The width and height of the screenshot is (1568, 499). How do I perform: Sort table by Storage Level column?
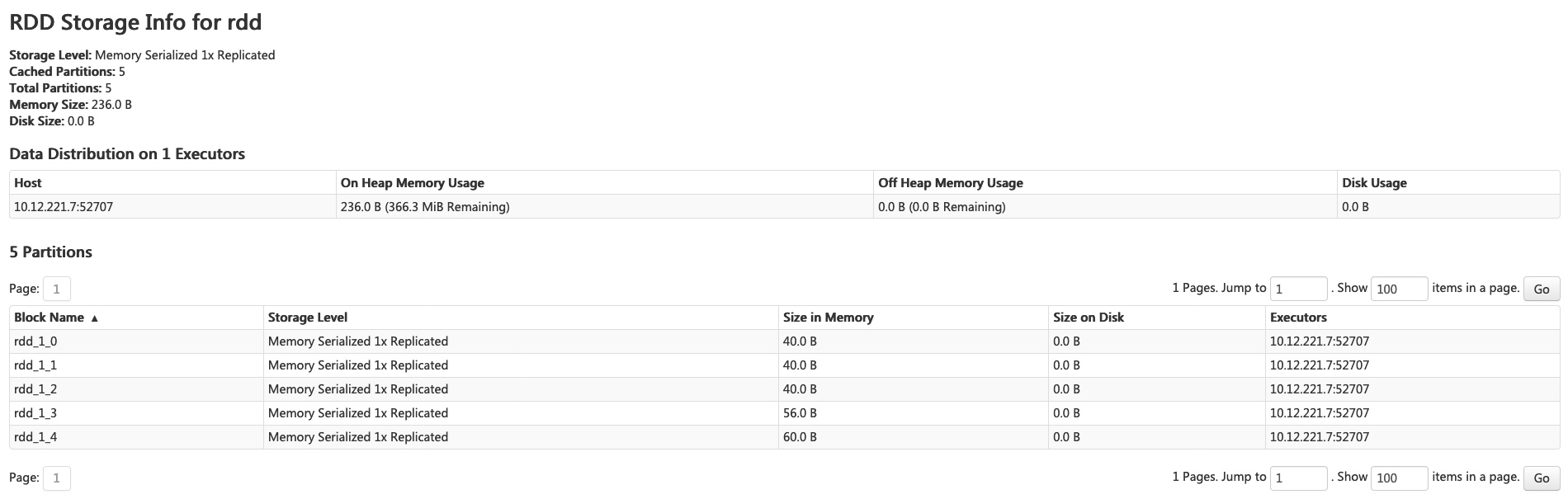tap(308, 318)
